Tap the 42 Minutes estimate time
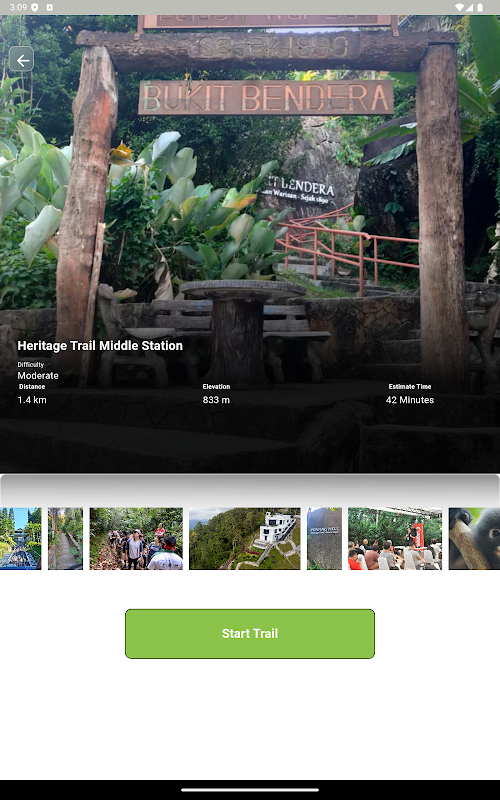This screenshot has width=500, height=800. tap(410, 400)
